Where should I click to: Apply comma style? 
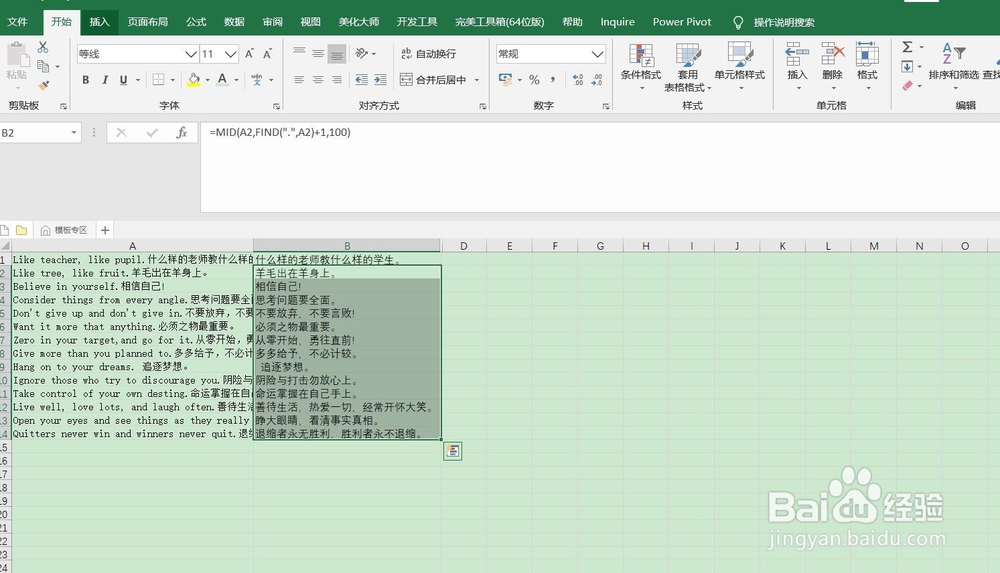552,80
